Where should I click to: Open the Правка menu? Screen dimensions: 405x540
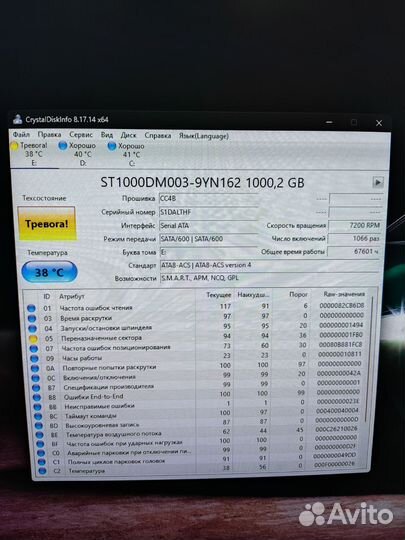(x=49, y=135)
